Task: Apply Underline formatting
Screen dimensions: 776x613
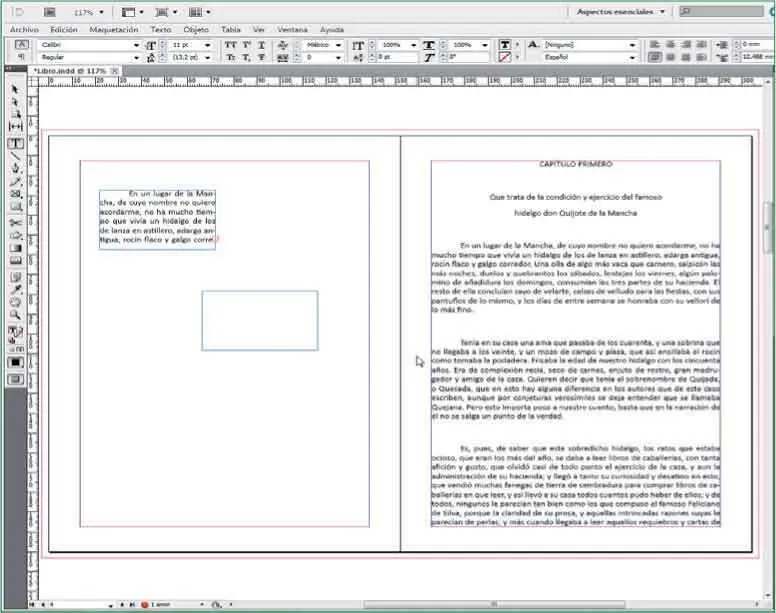Action: click(x=262, y=45)
